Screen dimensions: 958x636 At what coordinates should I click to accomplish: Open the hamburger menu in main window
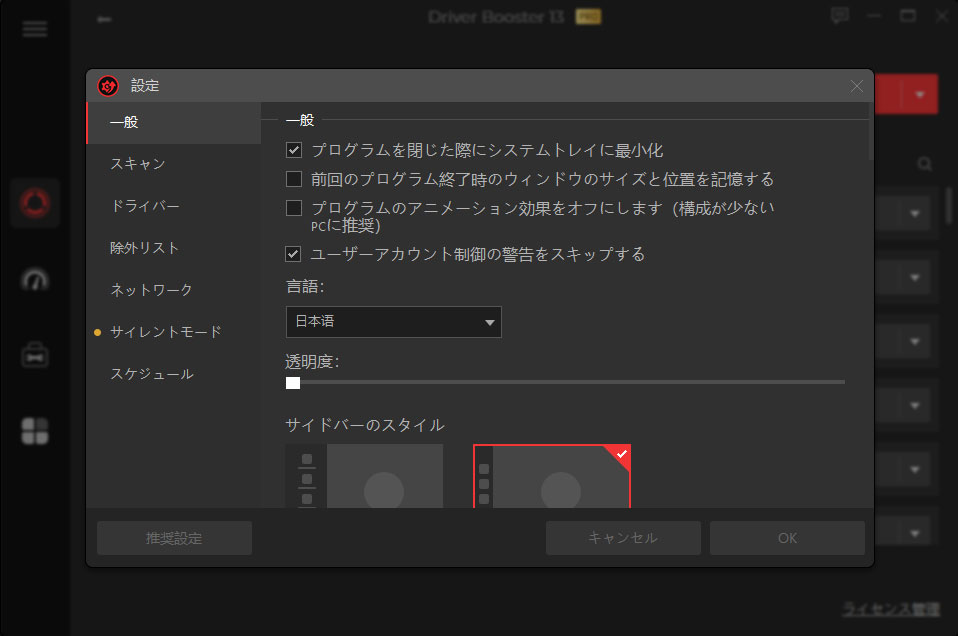[x=35, y=29]
